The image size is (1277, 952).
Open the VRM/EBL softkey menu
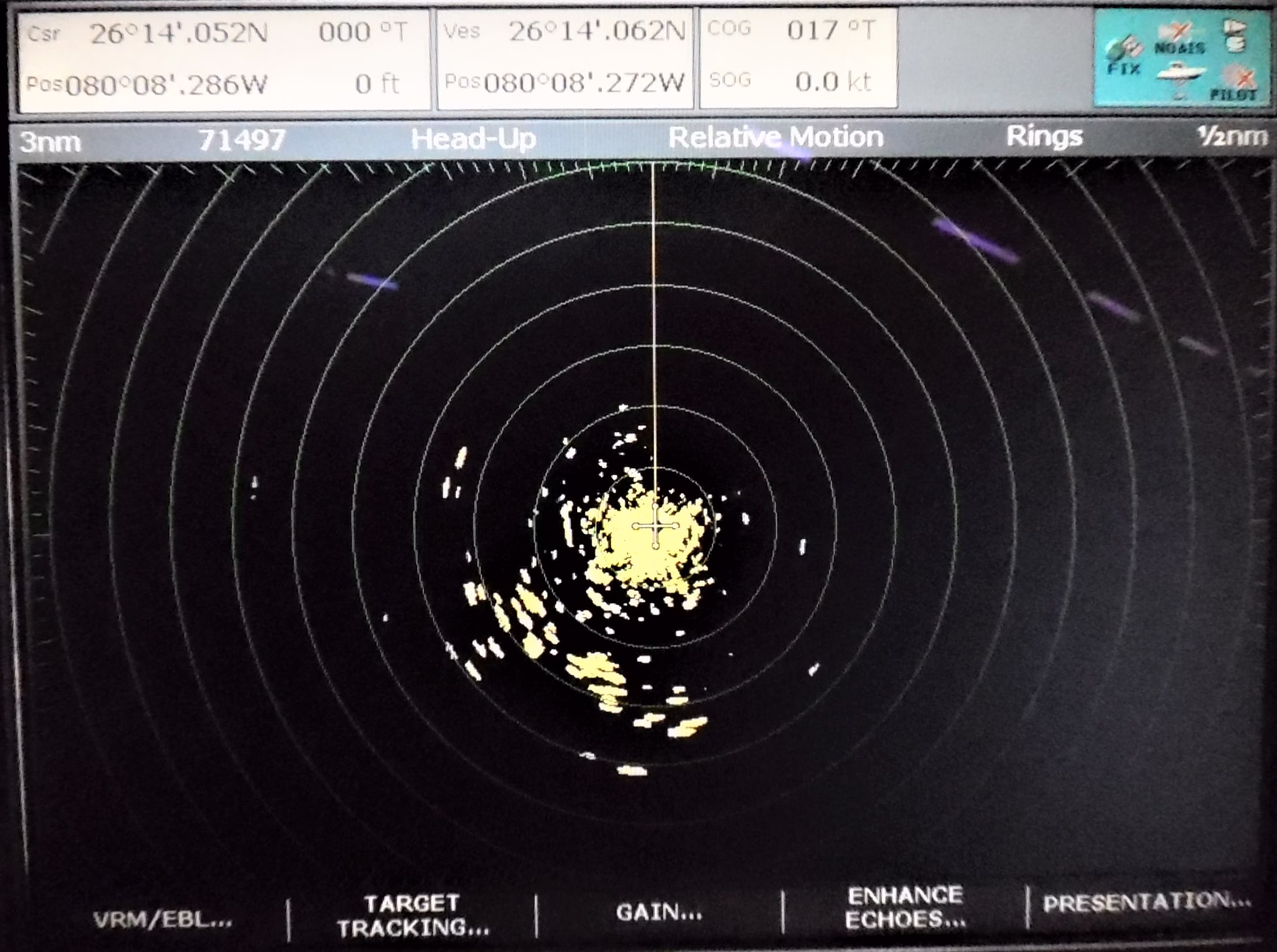tap(162, 920)
